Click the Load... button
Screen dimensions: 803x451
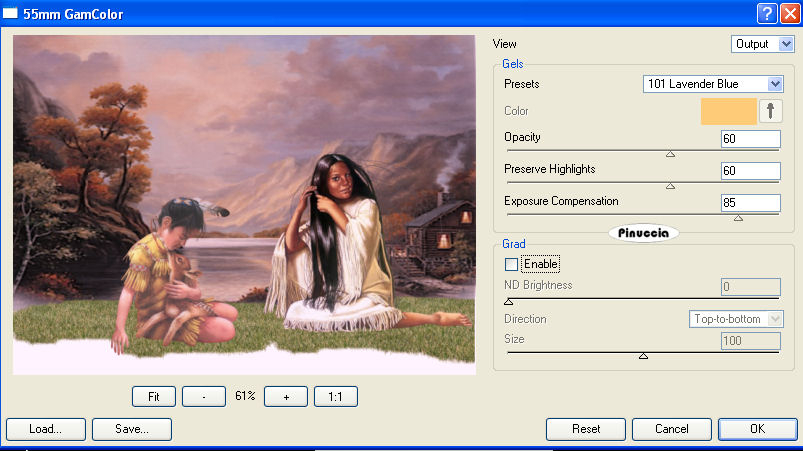pyautogui.click(x=46, y=429)
